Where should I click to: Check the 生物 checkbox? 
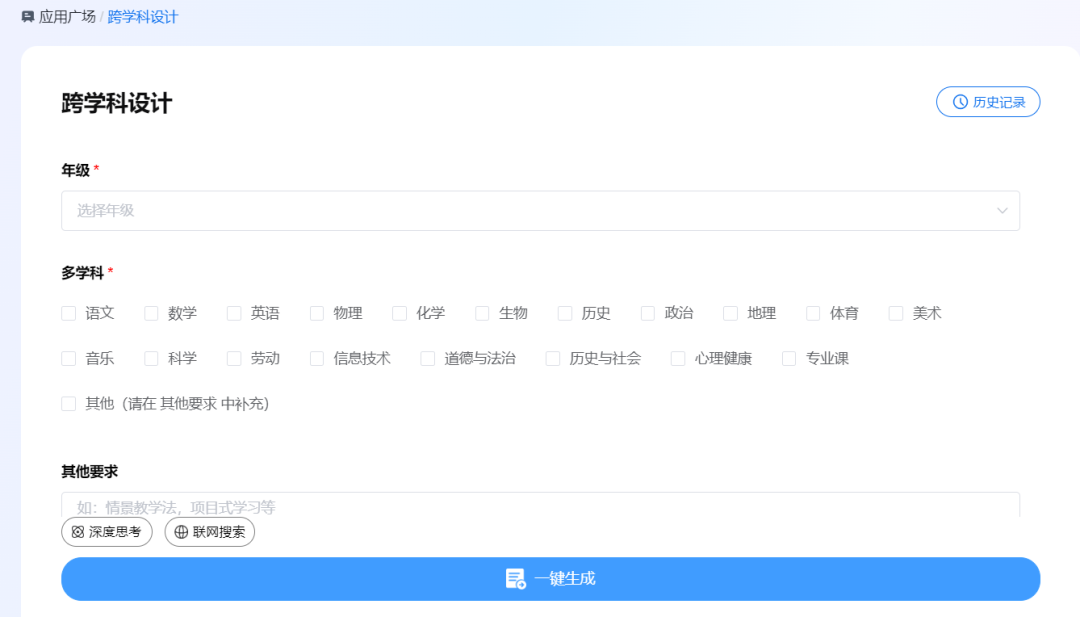(481, 313)
